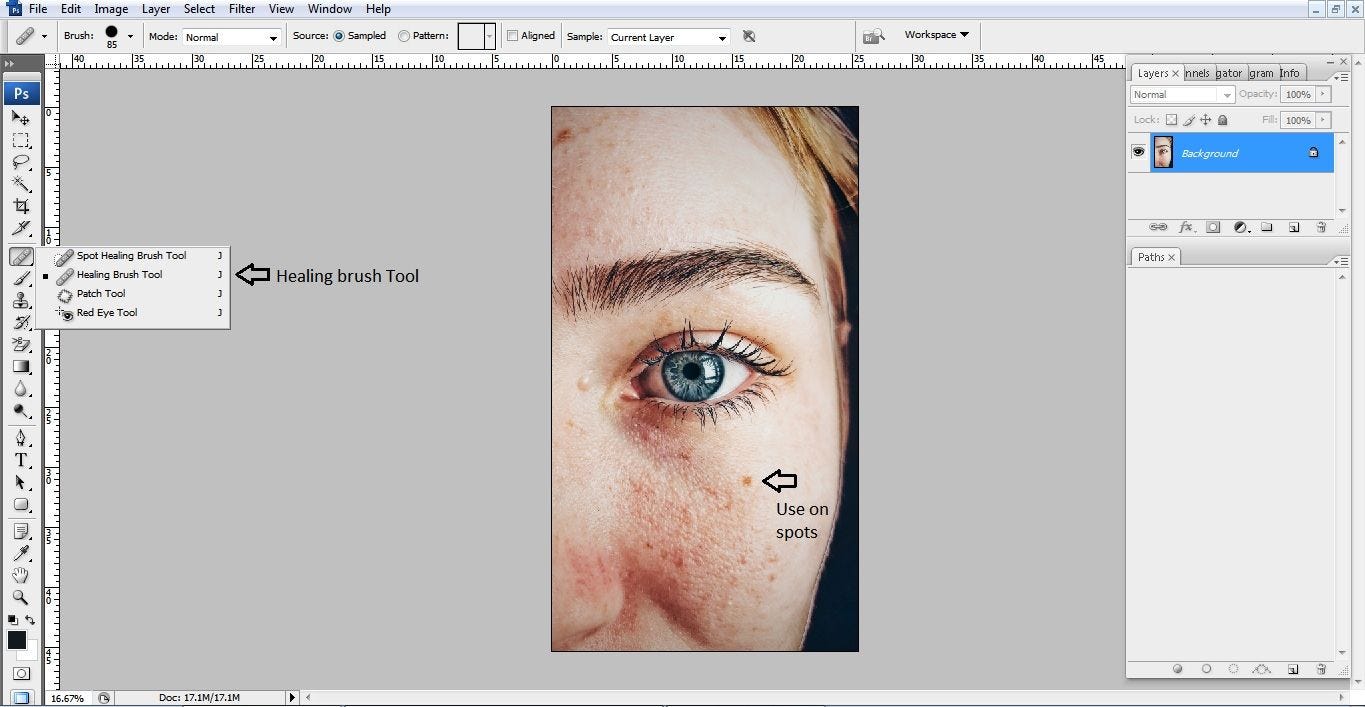Screen dimensions: 1365x707
Task: Select the Hand tool
Action: [21, 575]
